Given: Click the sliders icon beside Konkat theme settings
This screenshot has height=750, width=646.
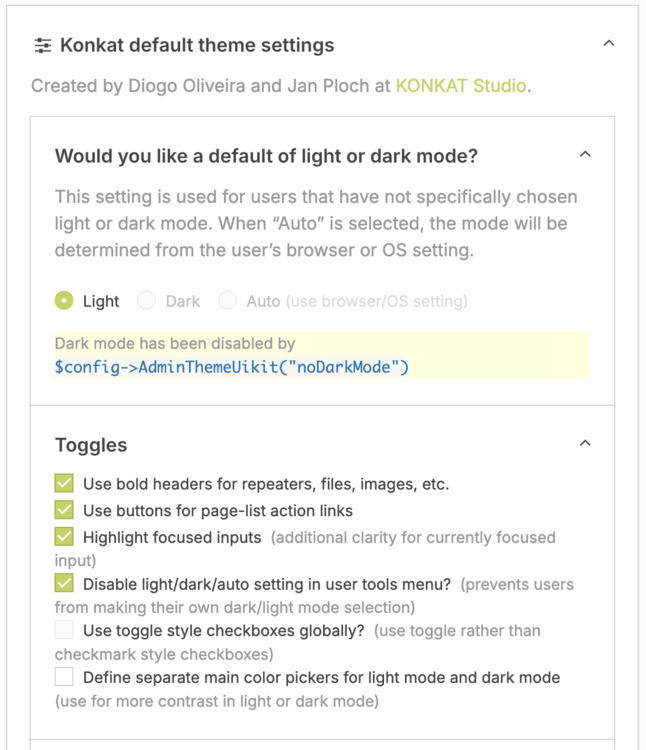Looking at the screenshot, I should pyautogui.click(x=43, y=45).
